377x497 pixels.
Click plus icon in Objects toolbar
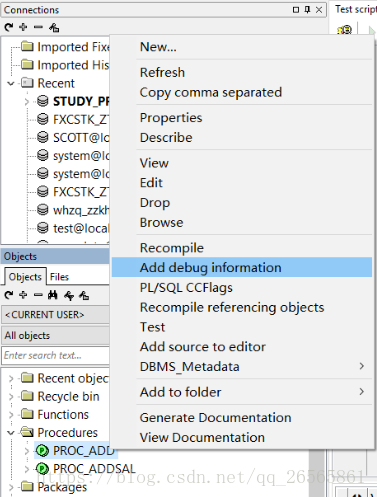pos(23,295)
